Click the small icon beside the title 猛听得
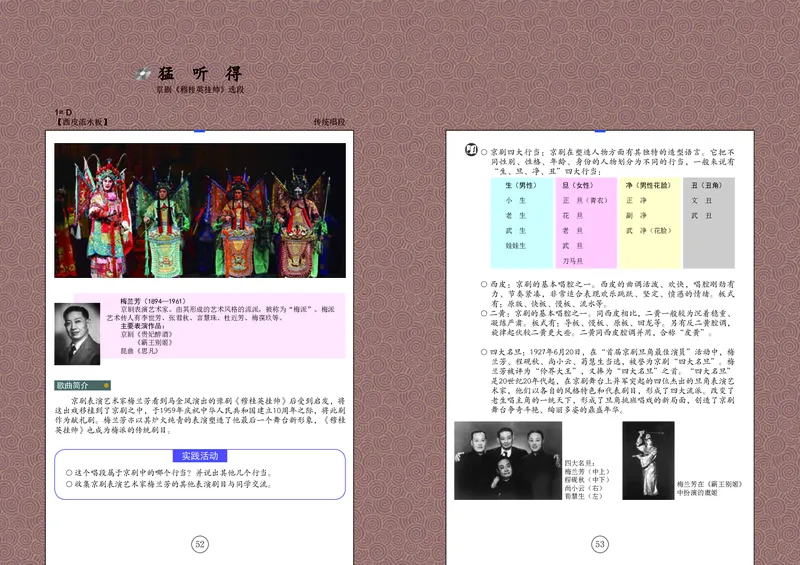Image resolution: width=800 pixels, height=565 pixels. click(x=143, y=74)
